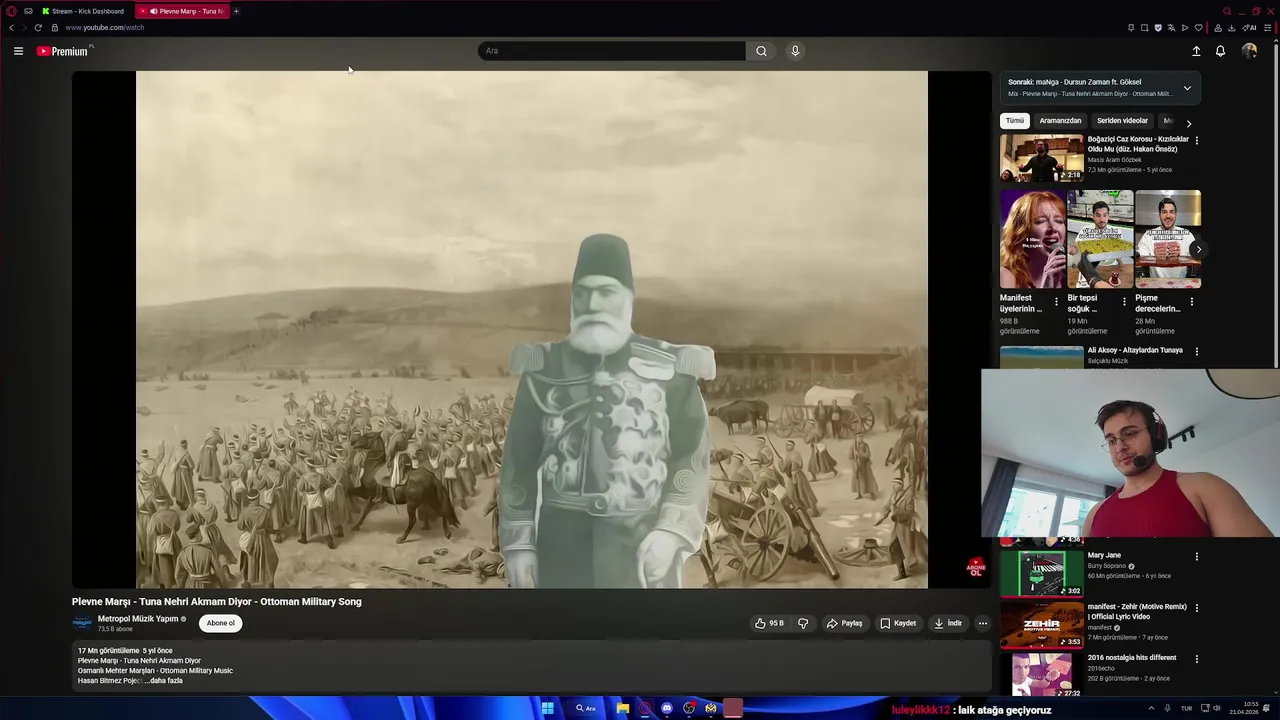Open the taskbar Ara search box
1280x720 pixels.
click(586, 708)
